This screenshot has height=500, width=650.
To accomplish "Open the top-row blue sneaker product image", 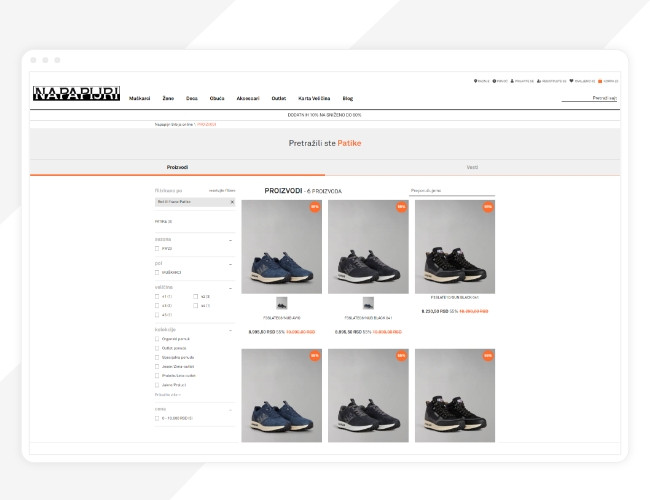I will point(281,247).
